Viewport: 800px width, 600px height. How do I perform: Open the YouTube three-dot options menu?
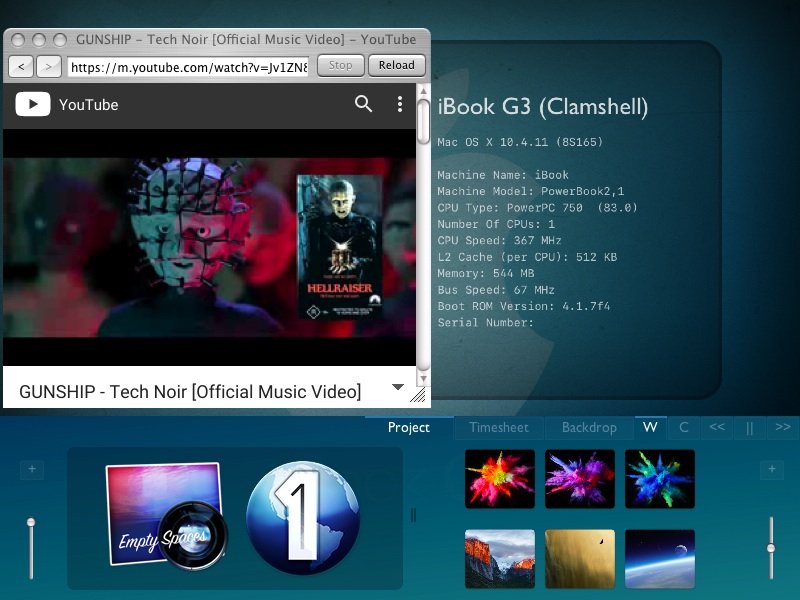(x=400, y=104)
